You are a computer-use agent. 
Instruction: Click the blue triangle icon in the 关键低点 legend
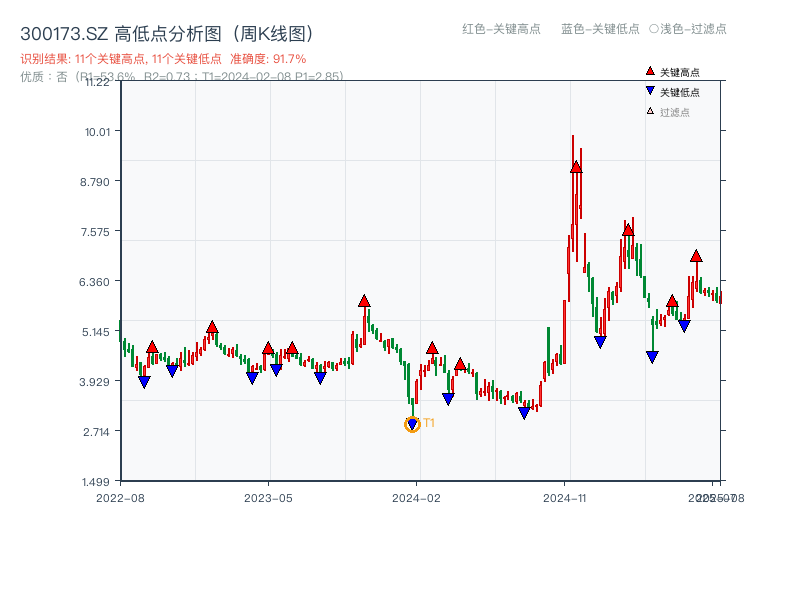[x=650, y=91]
